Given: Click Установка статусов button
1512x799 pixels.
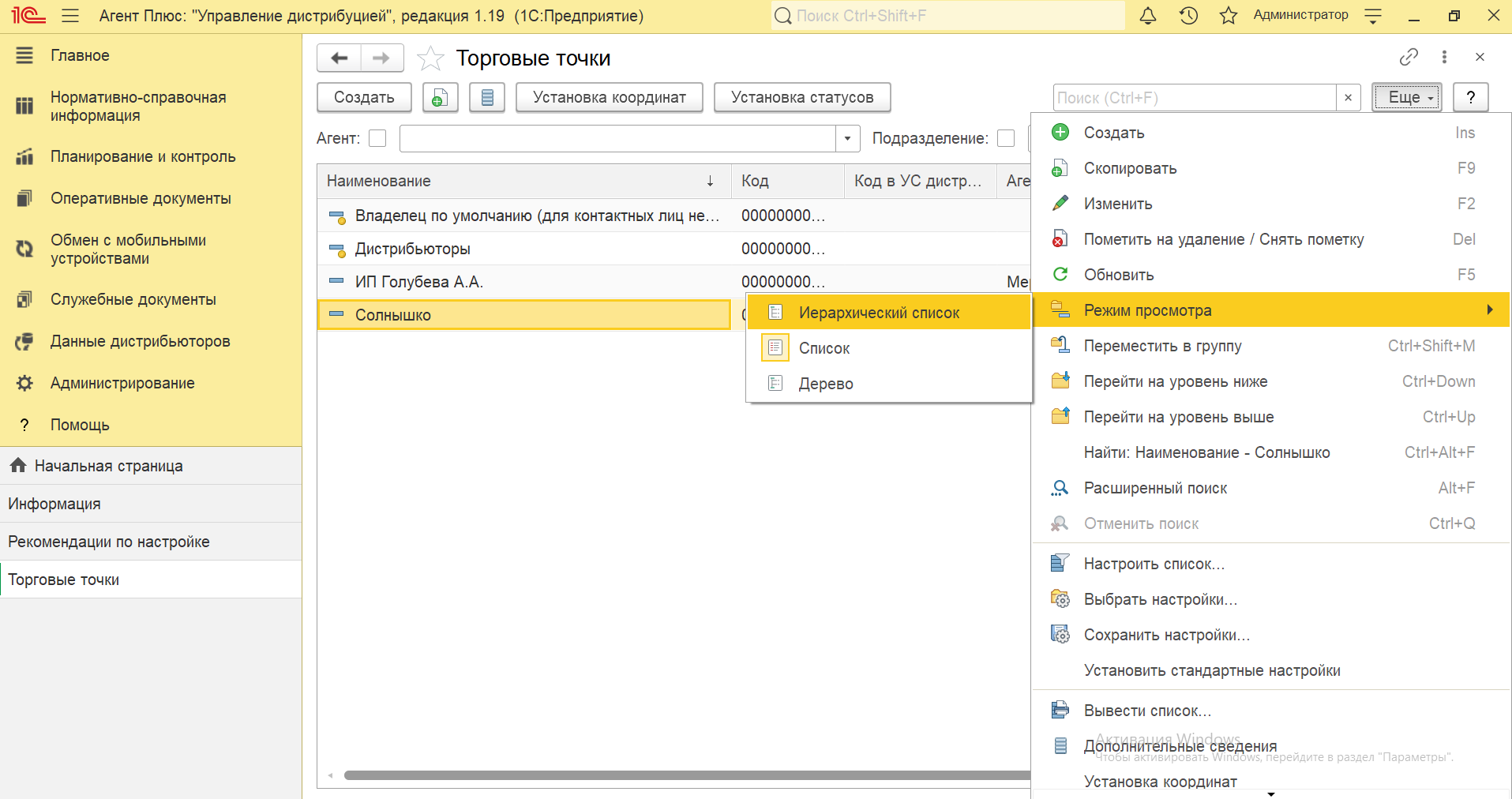Looking at the screenshot, I should coord(802,97).
